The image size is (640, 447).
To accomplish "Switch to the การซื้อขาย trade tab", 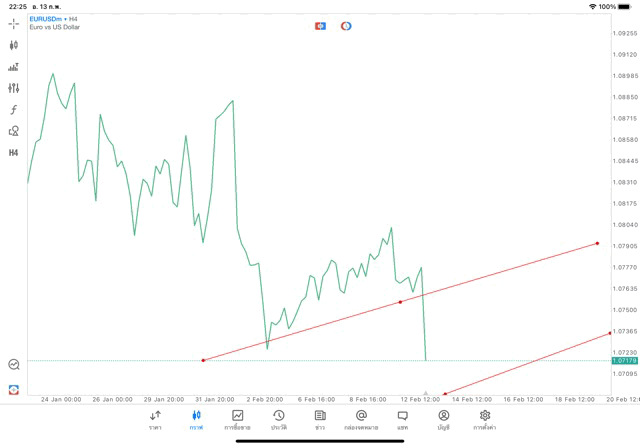I will coord(238,420).
